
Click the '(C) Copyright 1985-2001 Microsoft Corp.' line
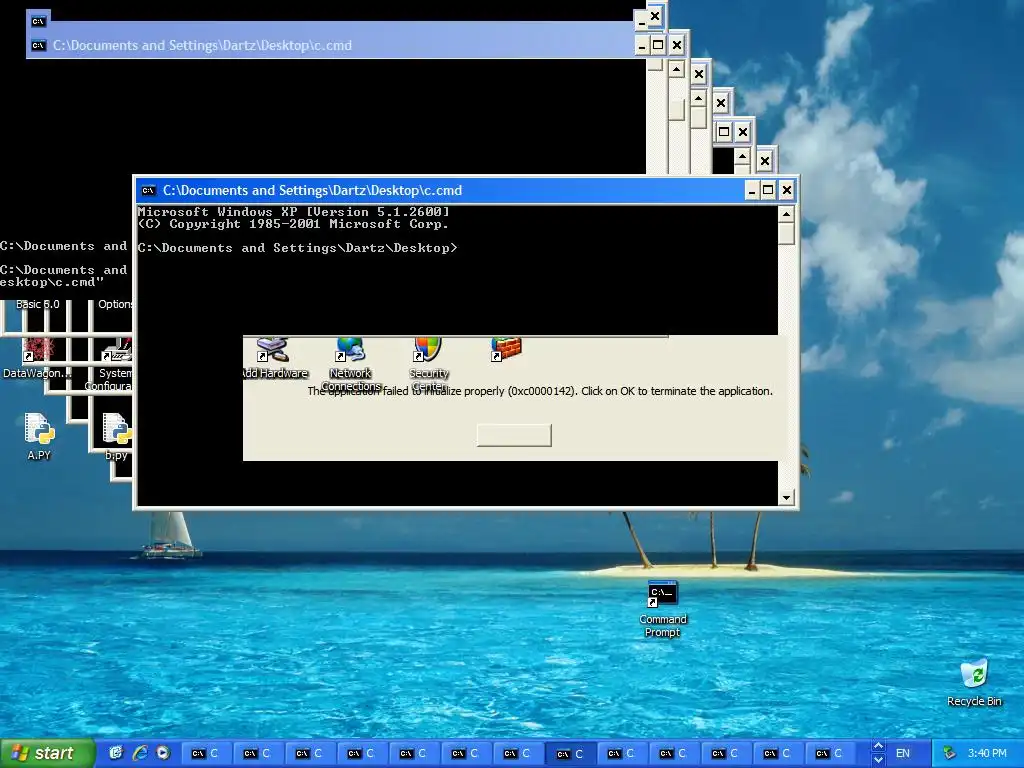pos(293,224)
